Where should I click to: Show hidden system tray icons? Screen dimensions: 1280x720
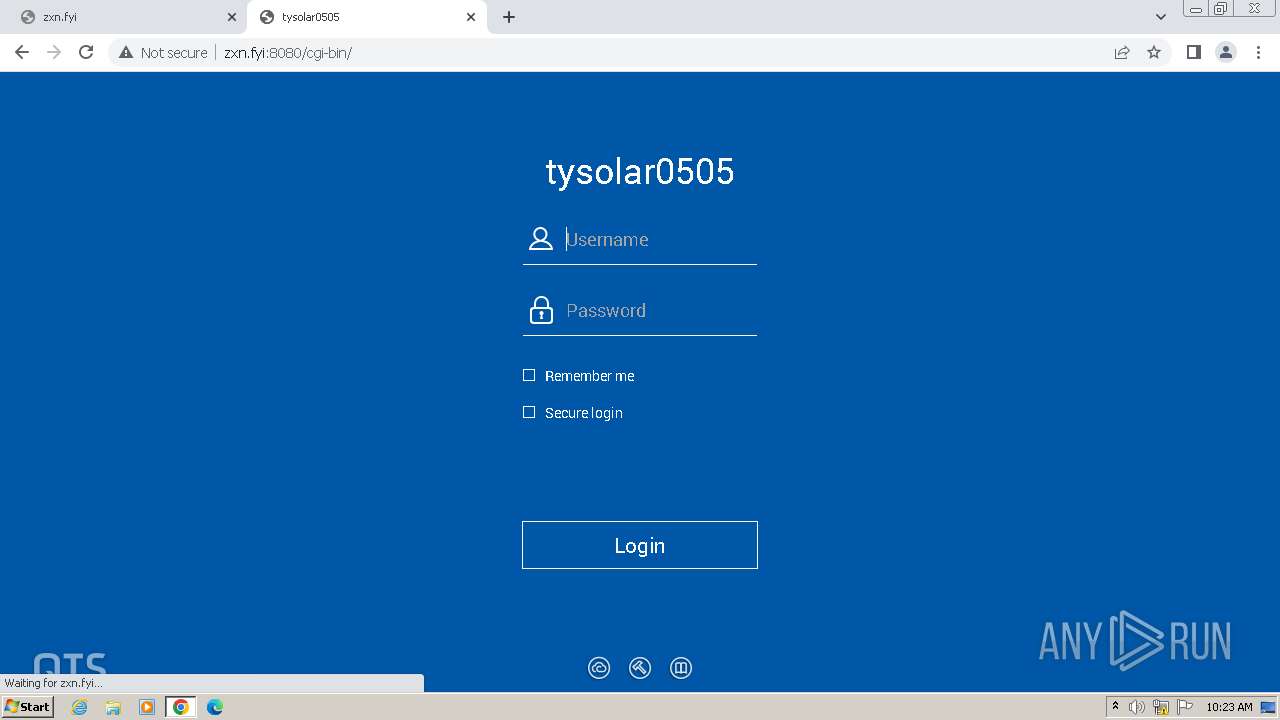coord(1115,706)
